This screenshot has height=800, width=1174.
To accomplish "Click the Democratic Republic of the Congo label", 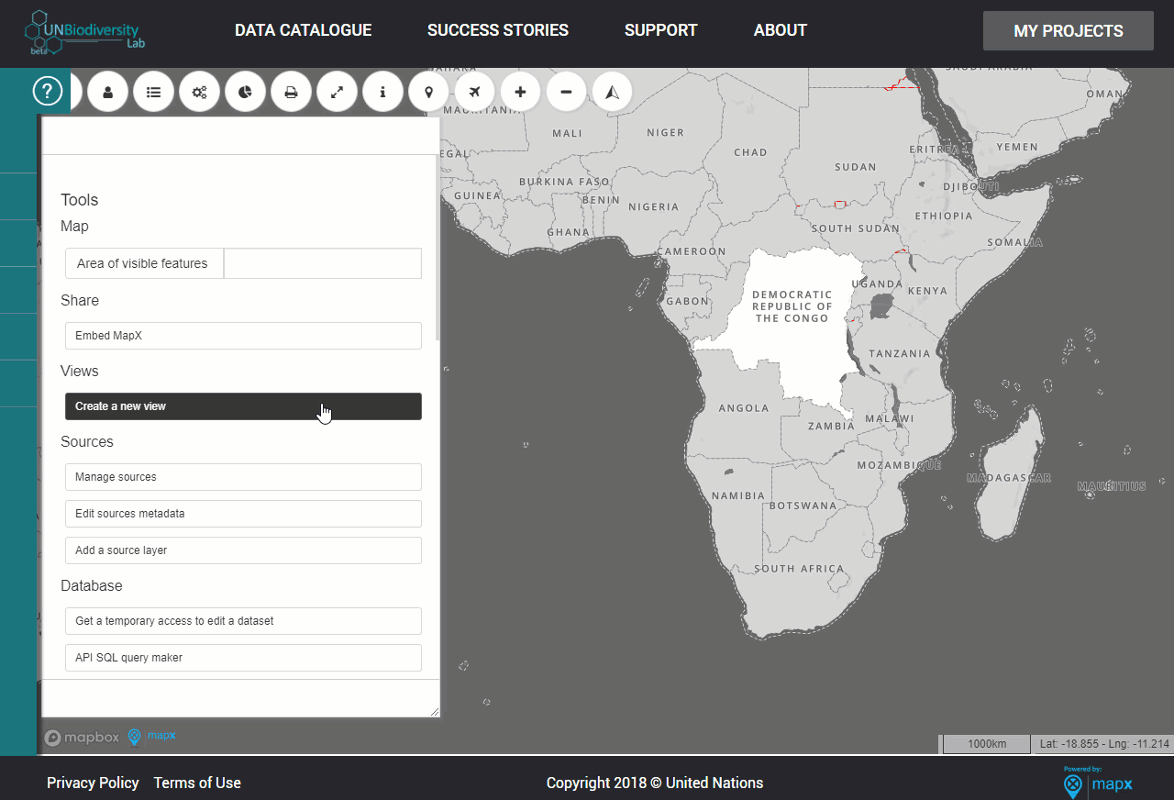I will [x=791, y=306].
